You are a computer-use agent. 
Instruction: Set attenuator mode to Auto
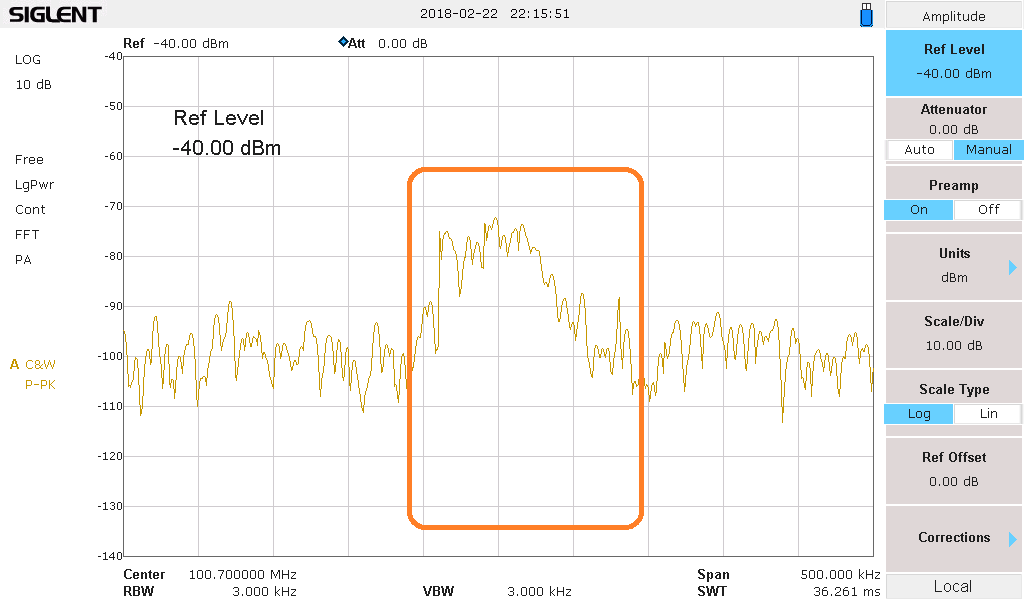pyautogui.click(x=919, y=150)
